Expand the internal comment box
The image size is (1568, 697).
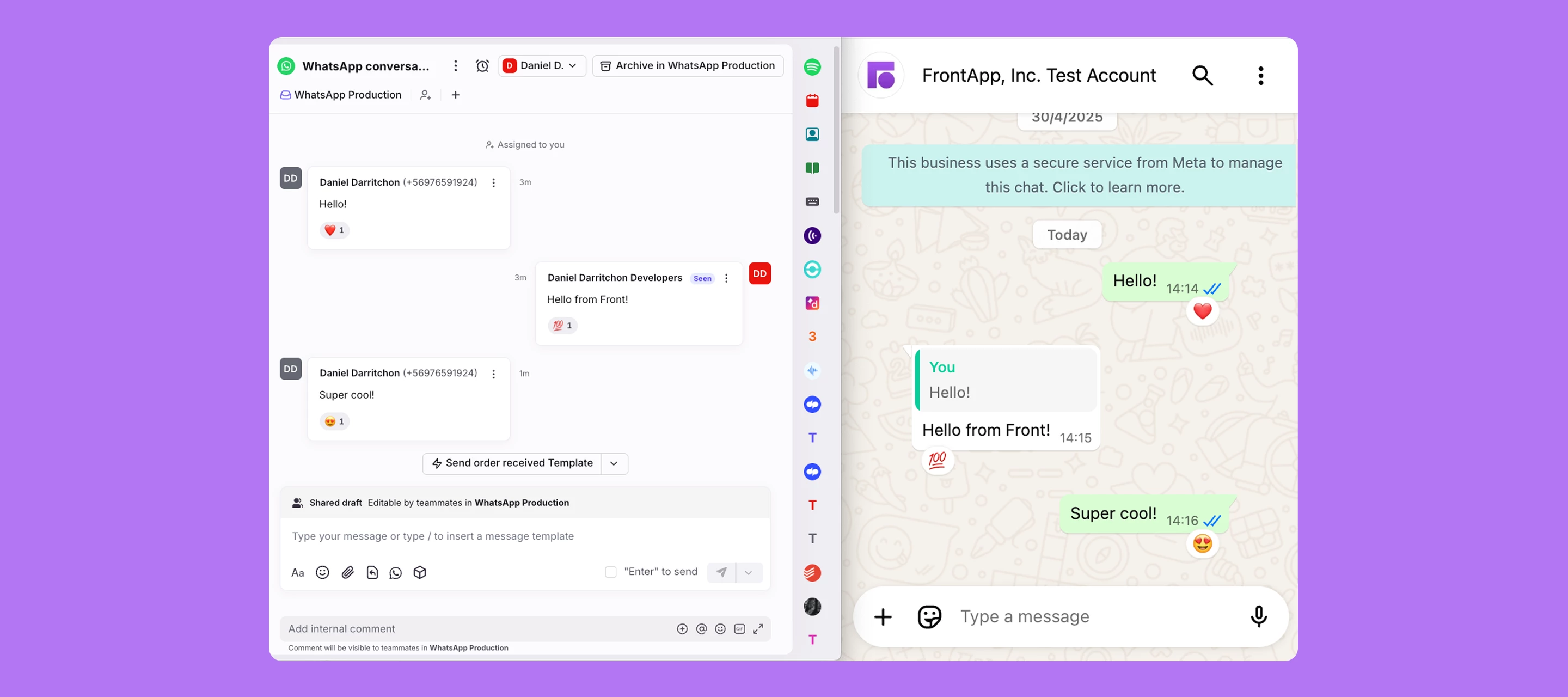pyautogui.click(x=758, y=629)
